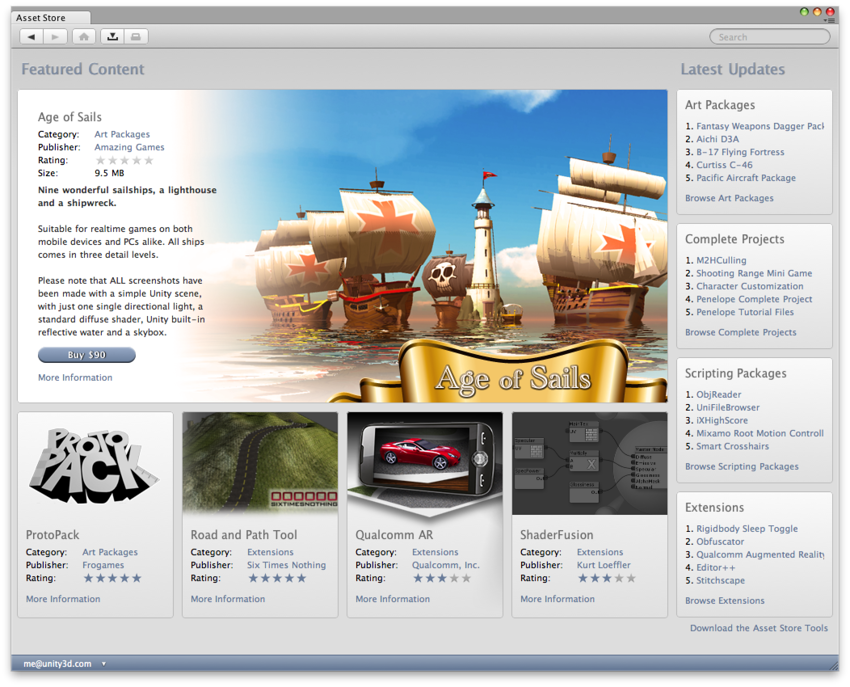Browse Art Packages in Latest Updates
Screen dimensions: 850x687
click(x=729, y=197)
